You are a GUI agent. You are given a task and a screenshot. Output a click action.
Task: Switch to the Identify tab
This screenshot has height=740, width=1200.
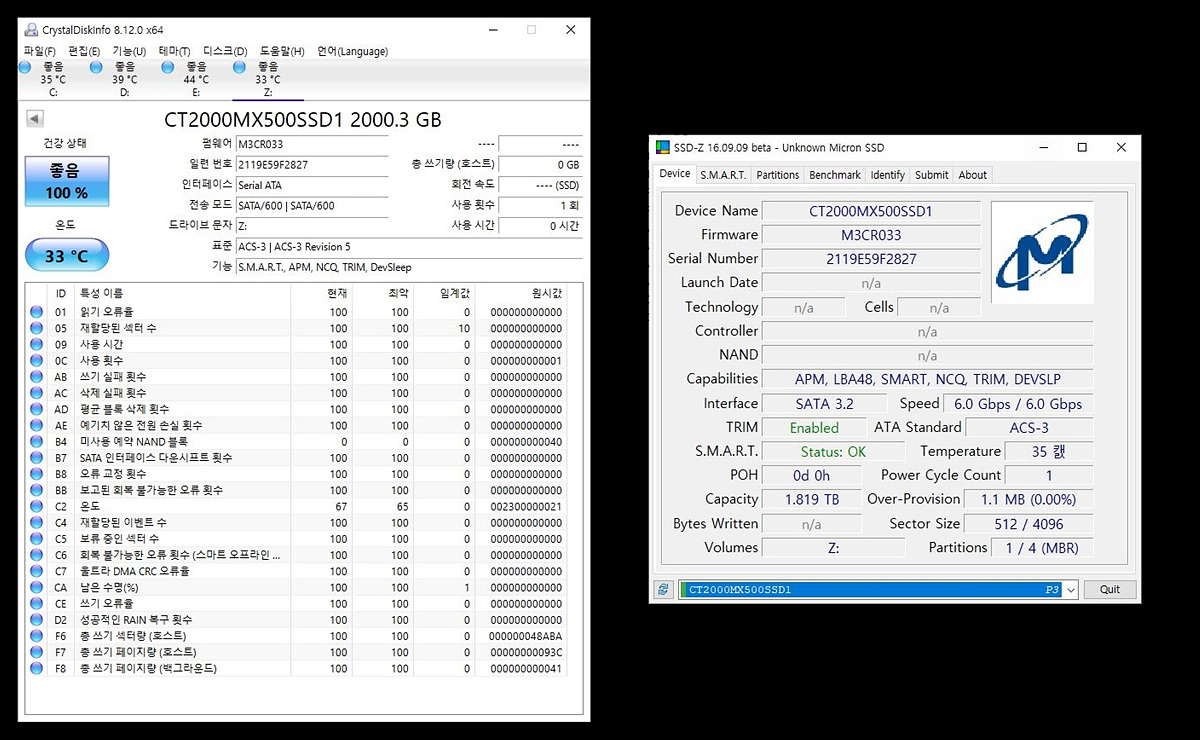pos(888,175)
